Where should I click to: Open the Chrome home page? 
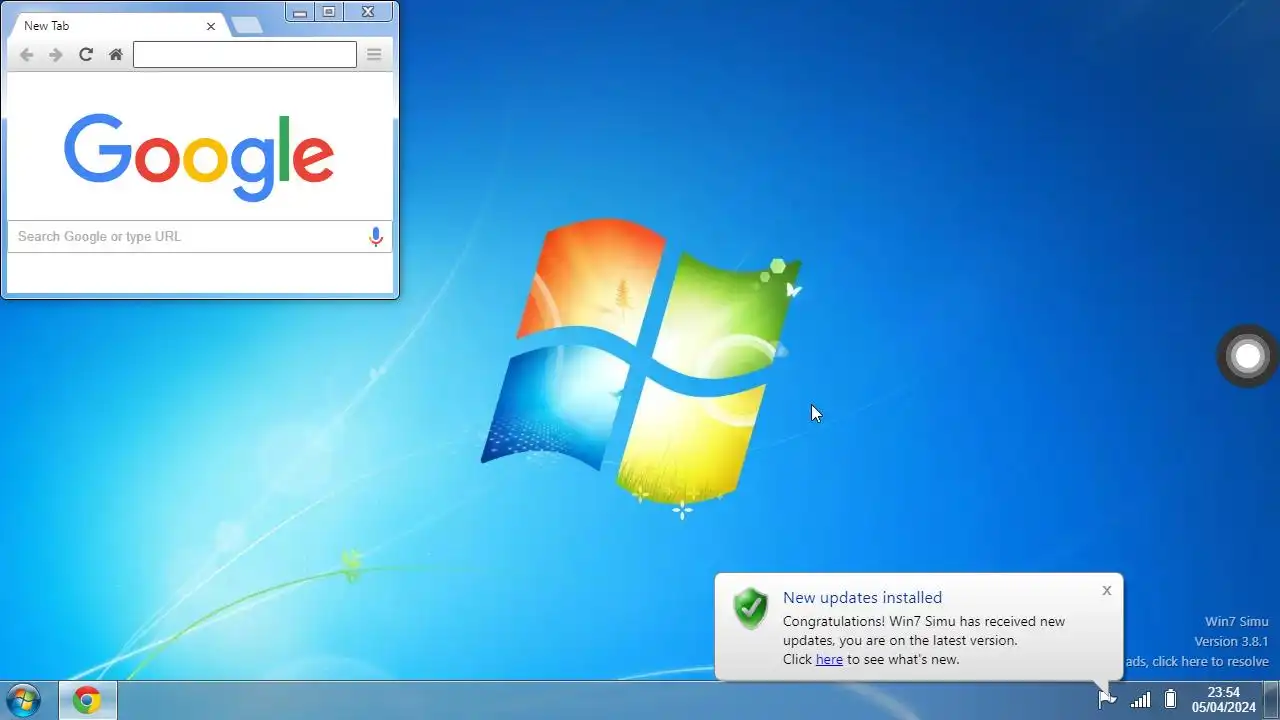click(x=116, y=55)
